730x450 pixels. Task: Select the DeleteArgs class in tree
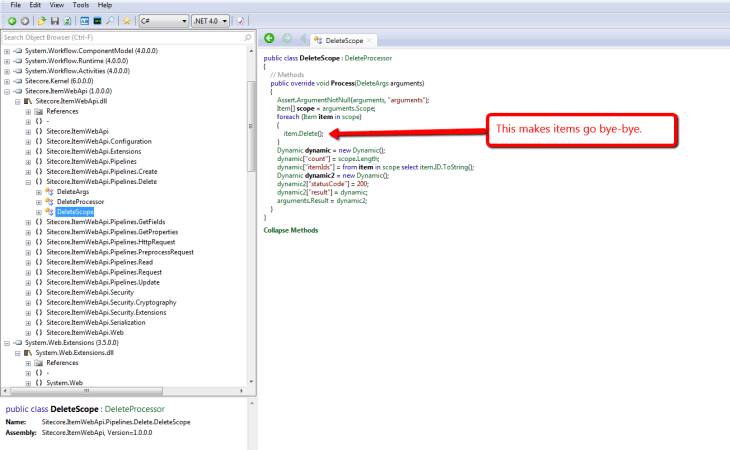[x=73, y=191]
